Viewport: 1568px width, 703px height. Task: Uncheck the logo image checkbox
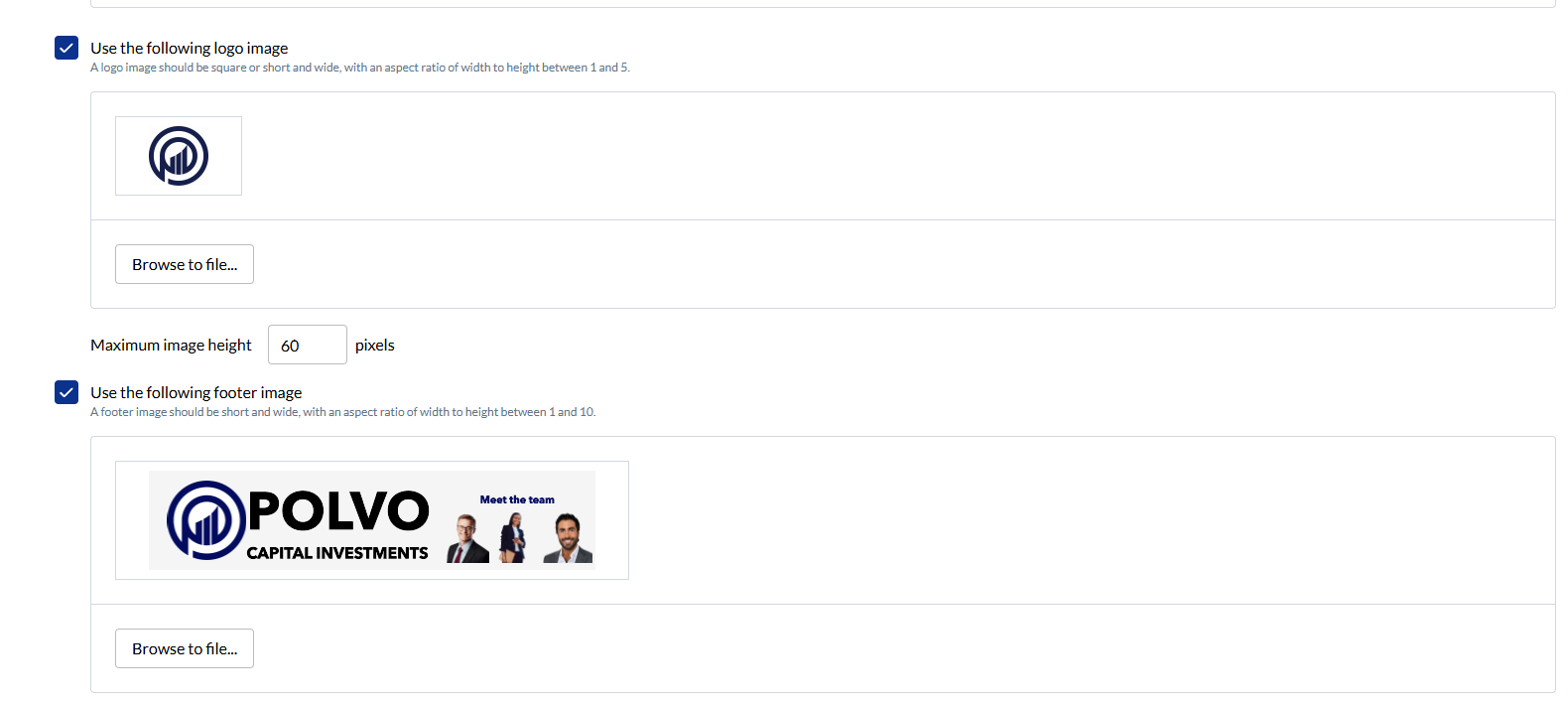[66, 48]
